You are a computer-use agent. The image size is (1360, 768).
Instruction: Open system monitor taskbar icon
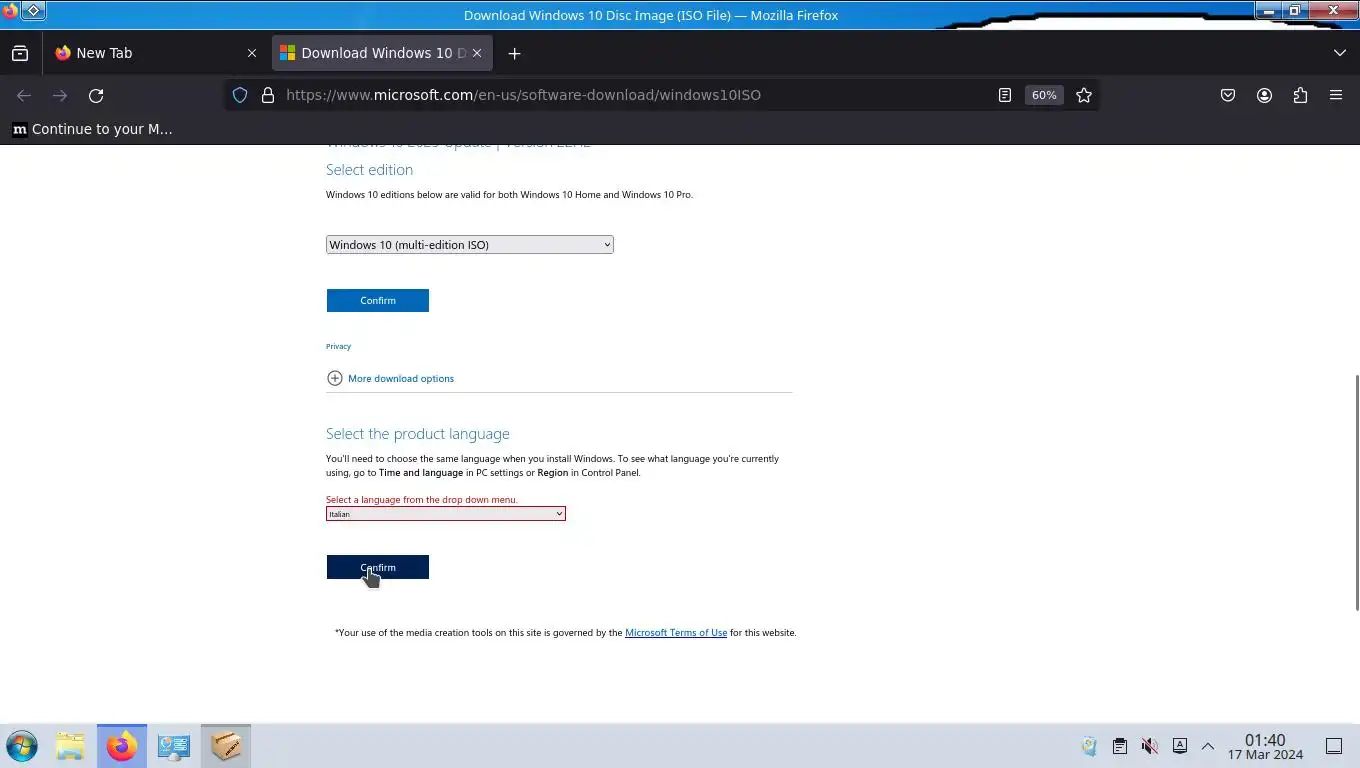174,746
